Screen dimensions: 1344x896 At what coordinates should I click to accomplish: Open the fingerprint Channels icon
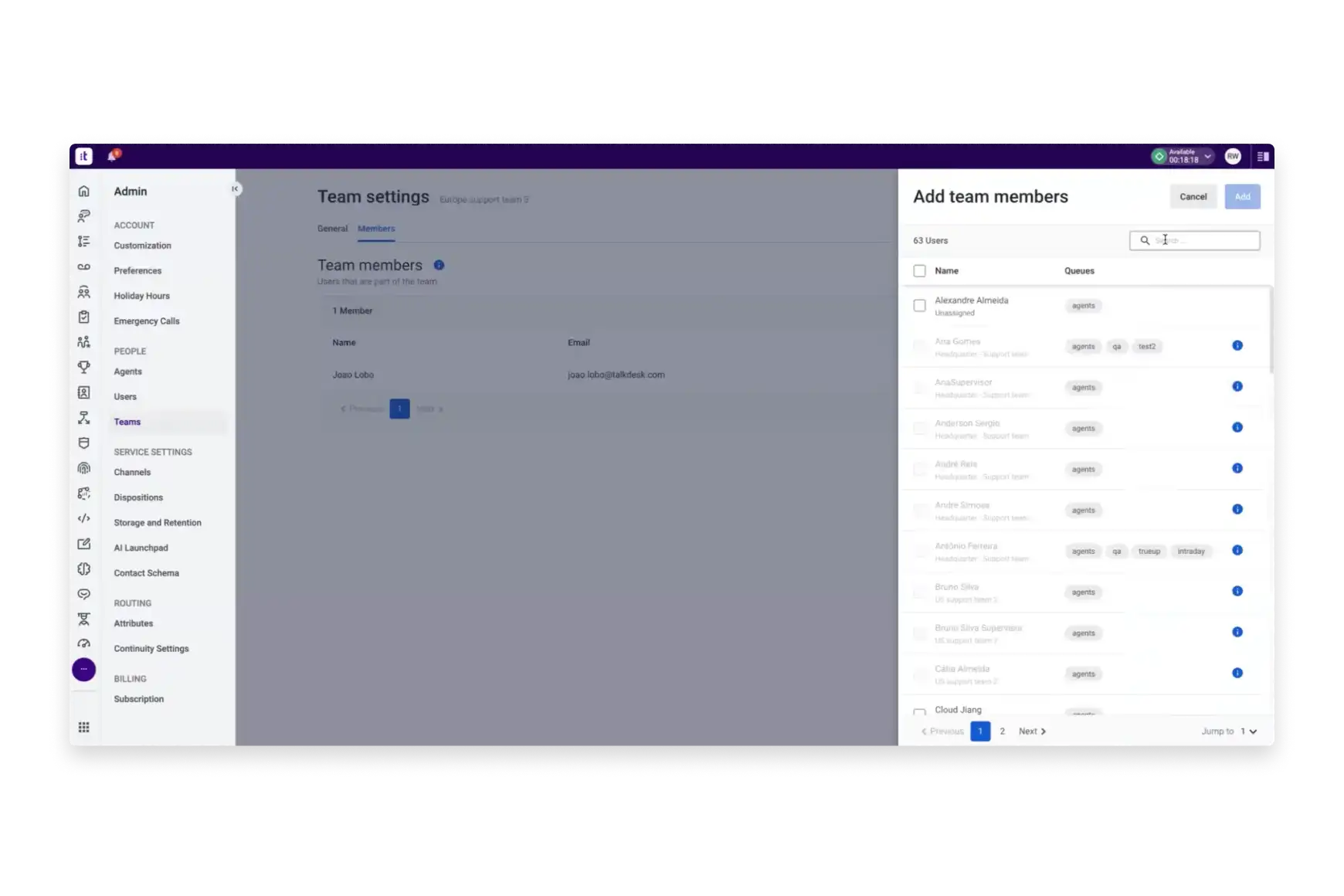[84, 468]
